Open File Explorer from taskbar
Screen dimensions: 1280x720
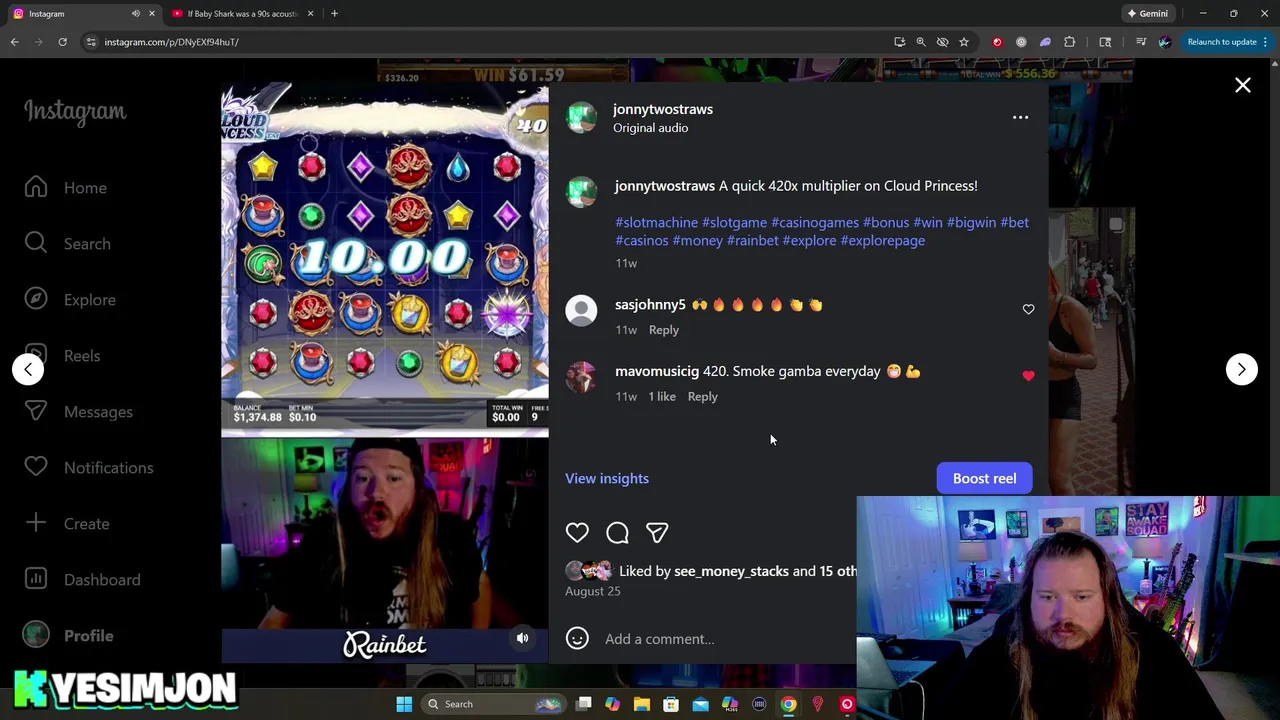point(642,704)
